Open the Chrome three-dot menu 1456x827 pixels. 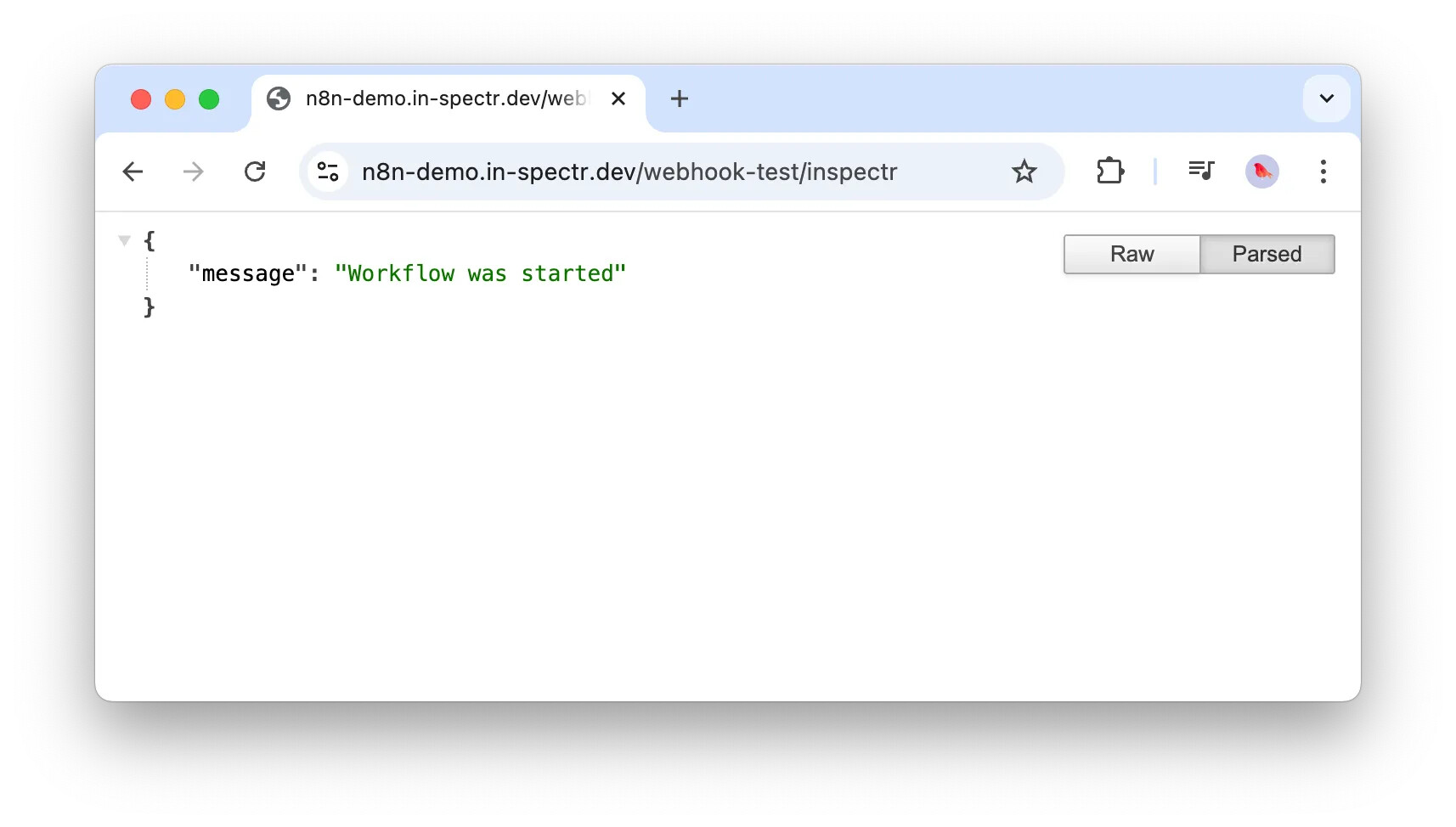(1323, 172)
